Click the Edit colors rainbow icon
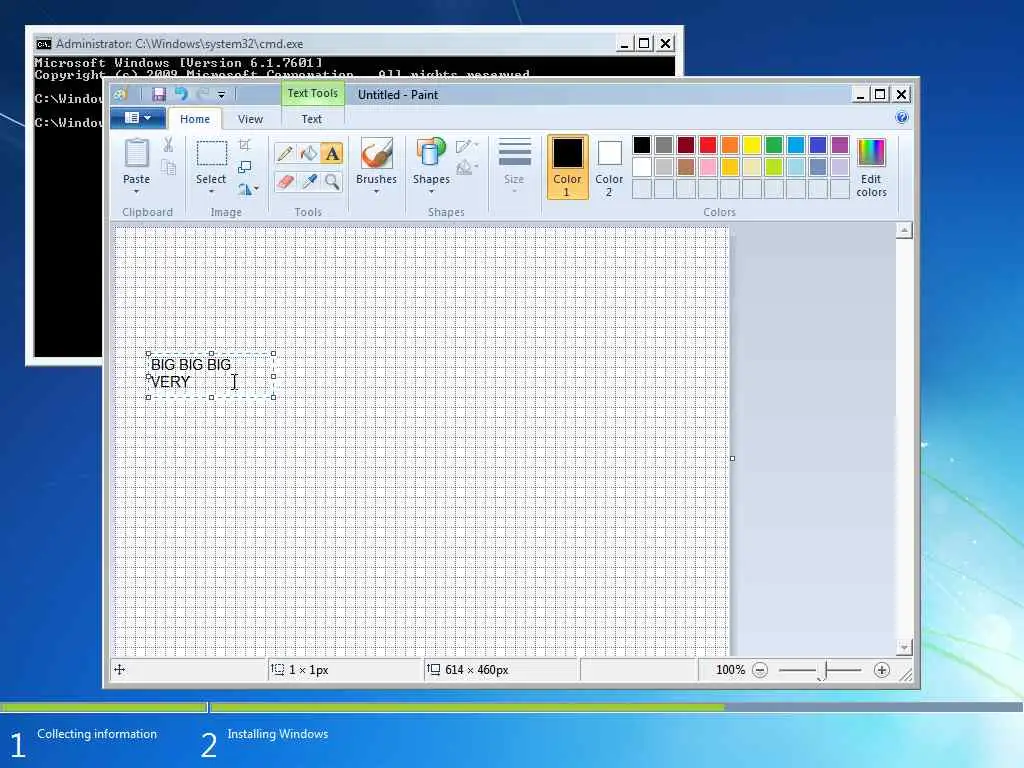Viewport: 1024px width, 768px height. pos(871,153)
